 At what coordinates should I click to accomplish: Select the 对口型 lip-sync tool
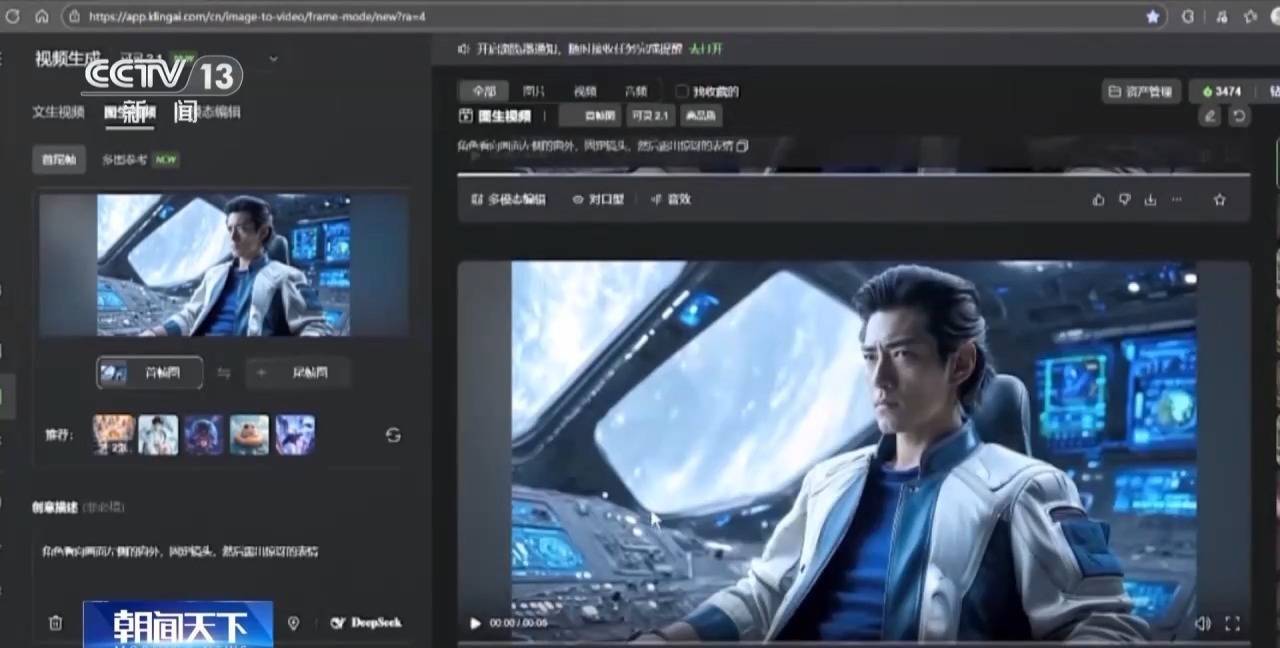598,199
